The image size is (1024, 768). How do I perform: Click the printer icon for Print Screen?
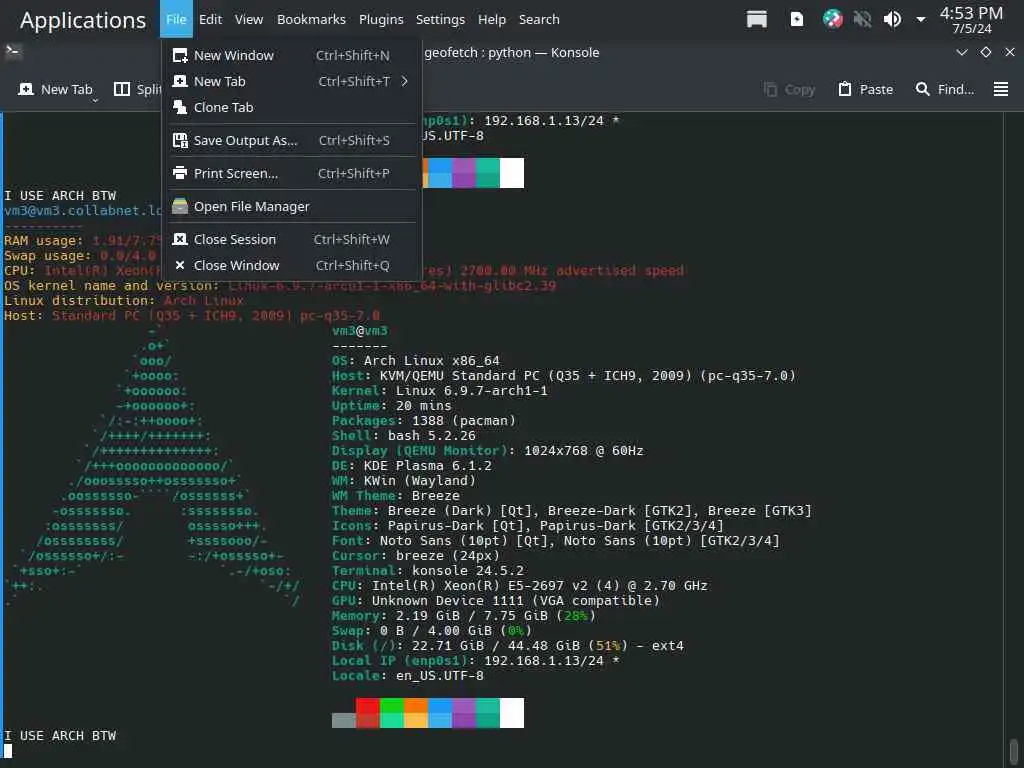click(x=180, y=173)
